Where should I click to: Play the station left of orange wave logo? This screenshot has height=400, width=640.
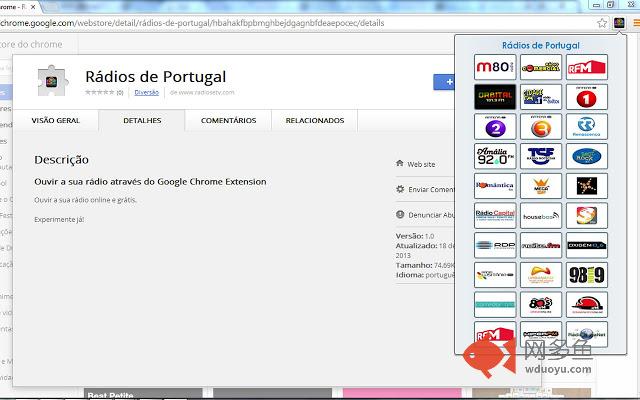pyautogui.click(x=495, y=275)
